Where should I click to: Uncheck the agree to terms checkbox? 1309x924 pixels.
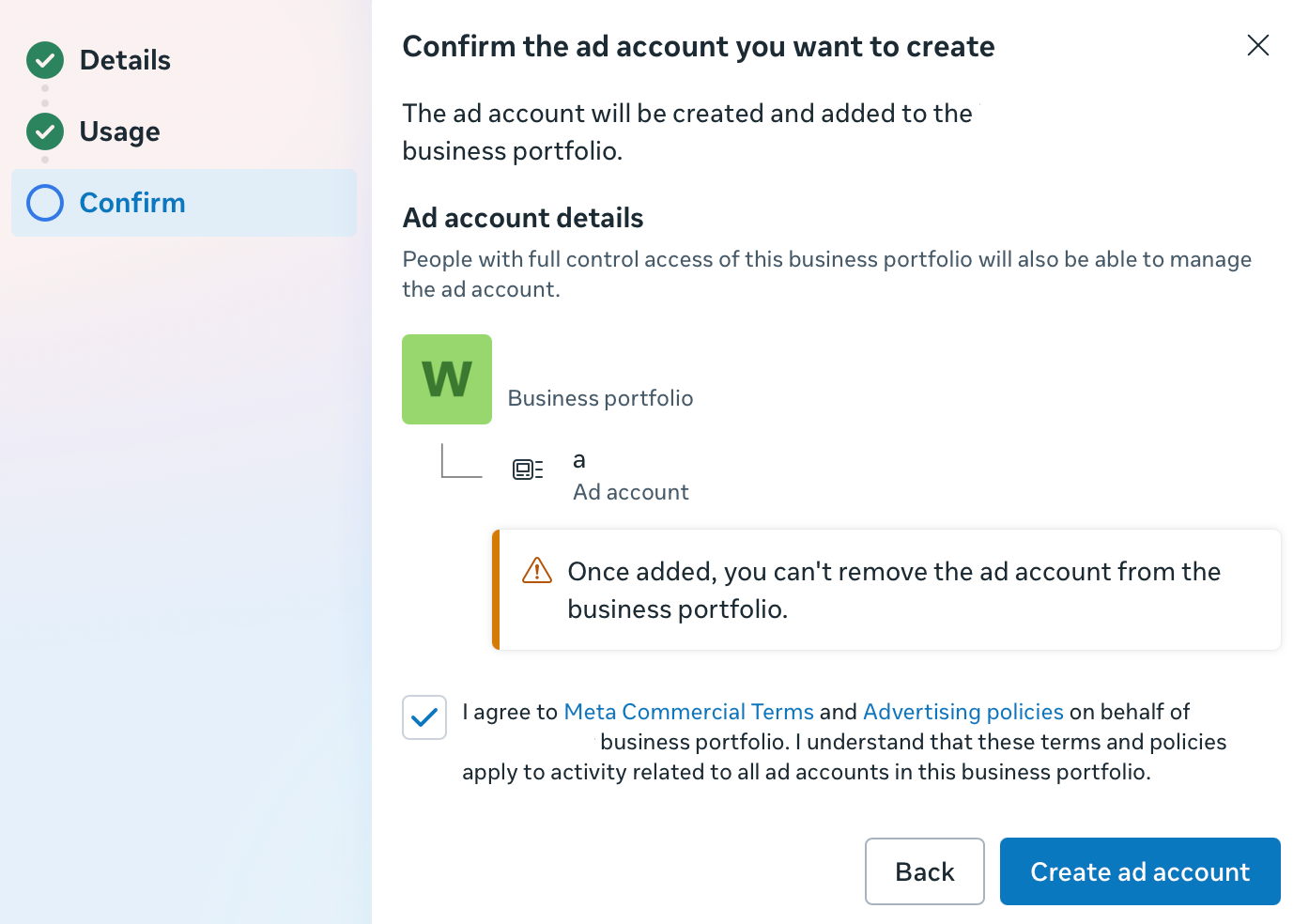point(424,717)
